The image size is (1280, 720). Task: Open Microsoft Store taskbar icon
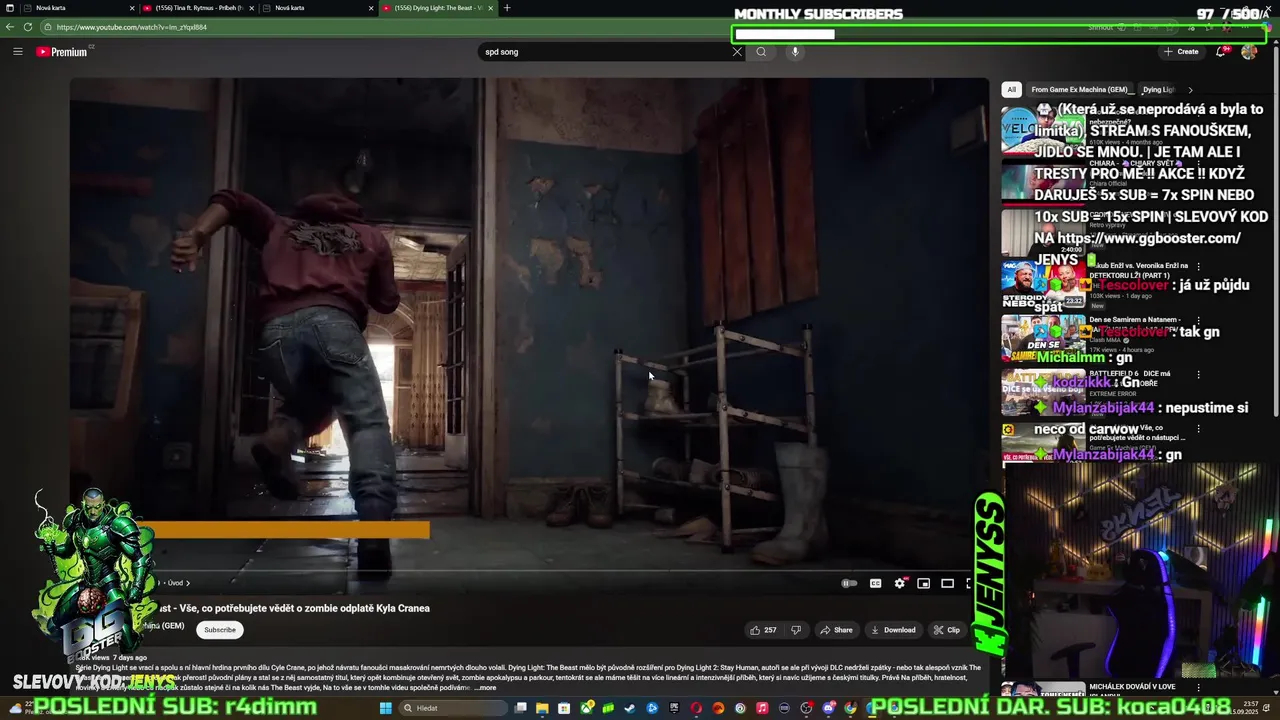click(x=564, y=708)
